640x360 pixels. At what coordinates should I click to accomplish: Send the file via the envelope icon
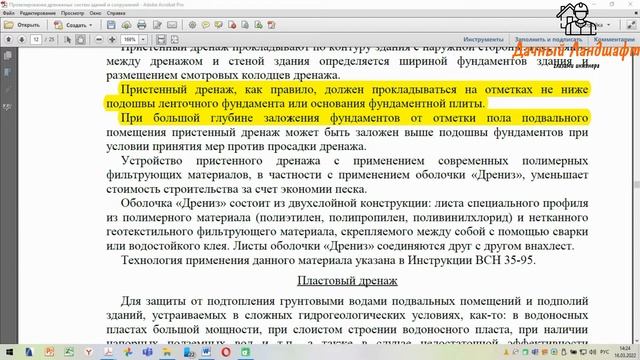172,25
